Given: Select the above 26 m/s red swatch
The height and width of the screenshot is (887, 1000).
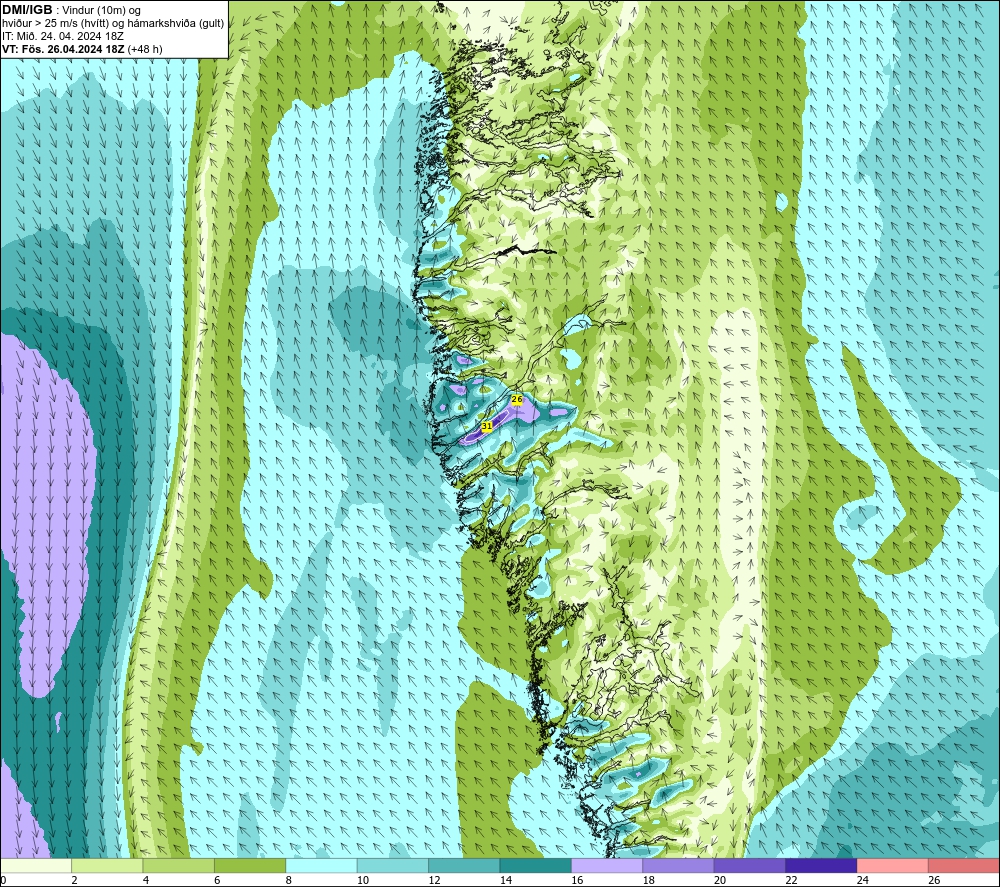Looking at the screenshot, I should pos(964,865).
